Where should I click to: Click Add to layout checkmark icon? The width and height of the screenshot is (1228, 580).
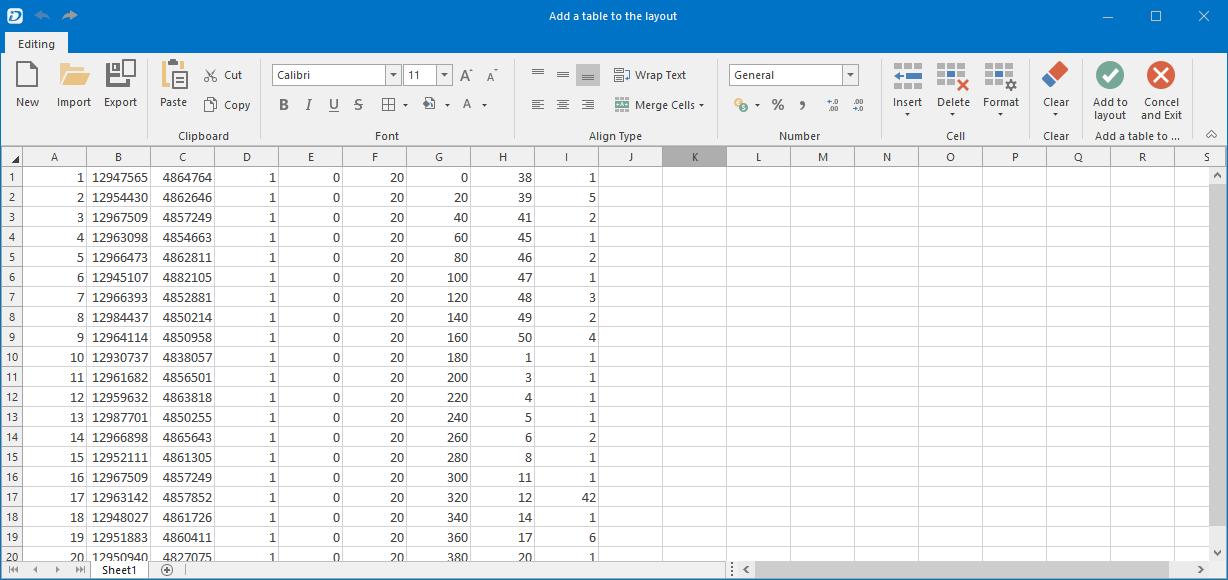(x=1110, y=75)
